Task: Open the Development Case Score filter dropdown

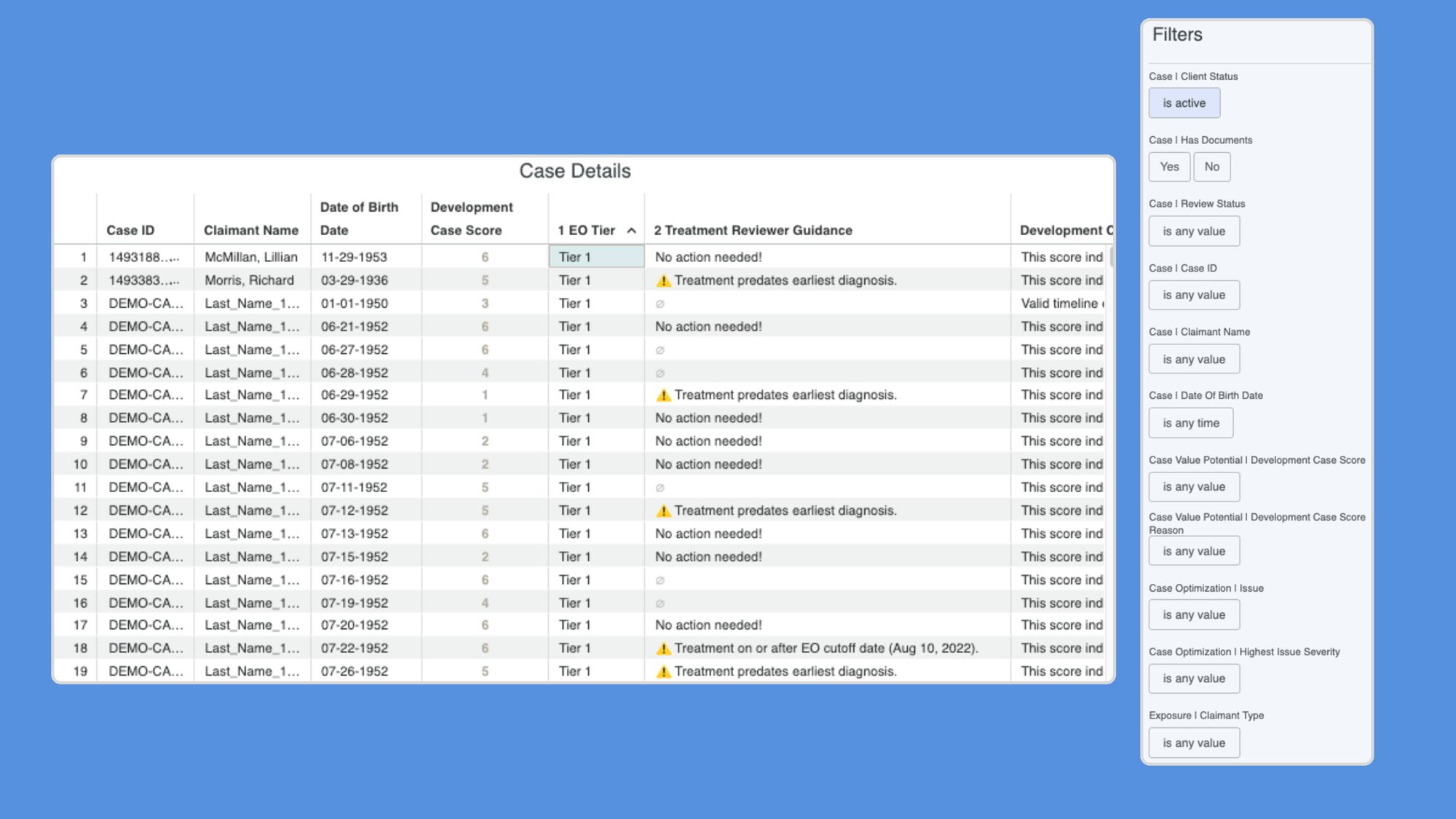Action: [x=1194, y=487]
